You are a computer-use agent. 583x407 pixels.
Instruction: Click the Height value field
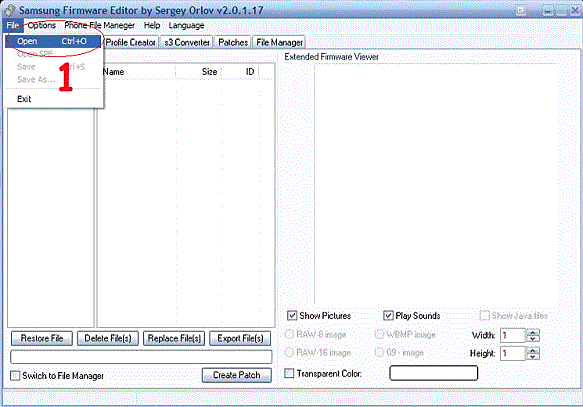pyautogui.click(x=513, y=353)
